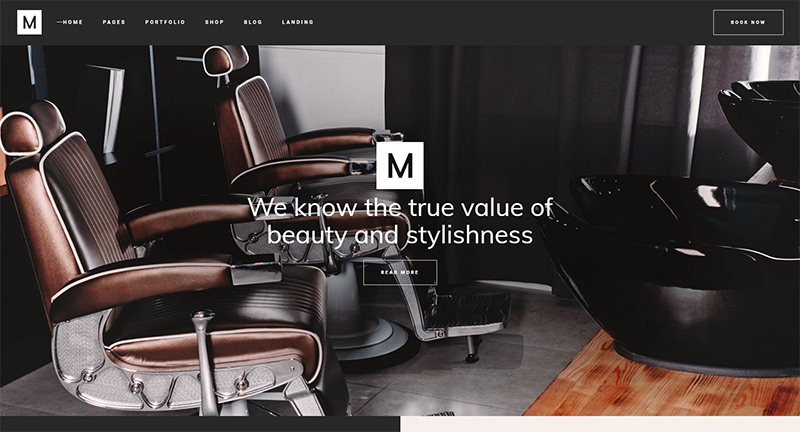Expand the Portfolio navigation menu
800x432 pixels.
165,22
